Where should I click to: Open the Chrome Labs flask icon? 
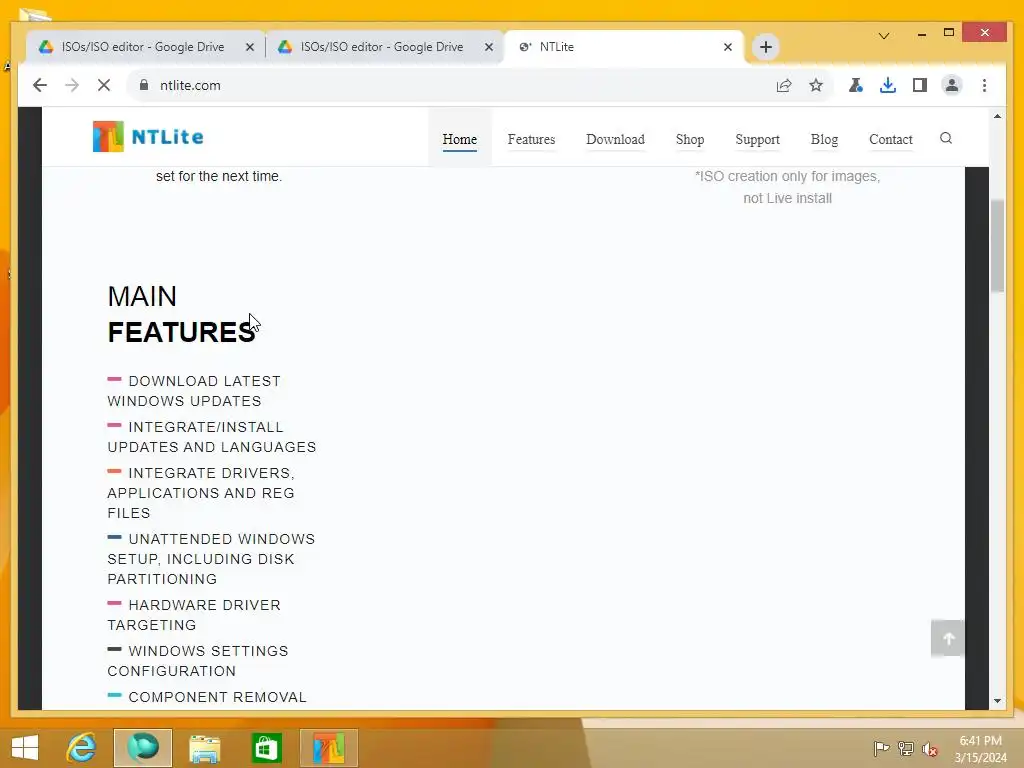pos(856,85)
